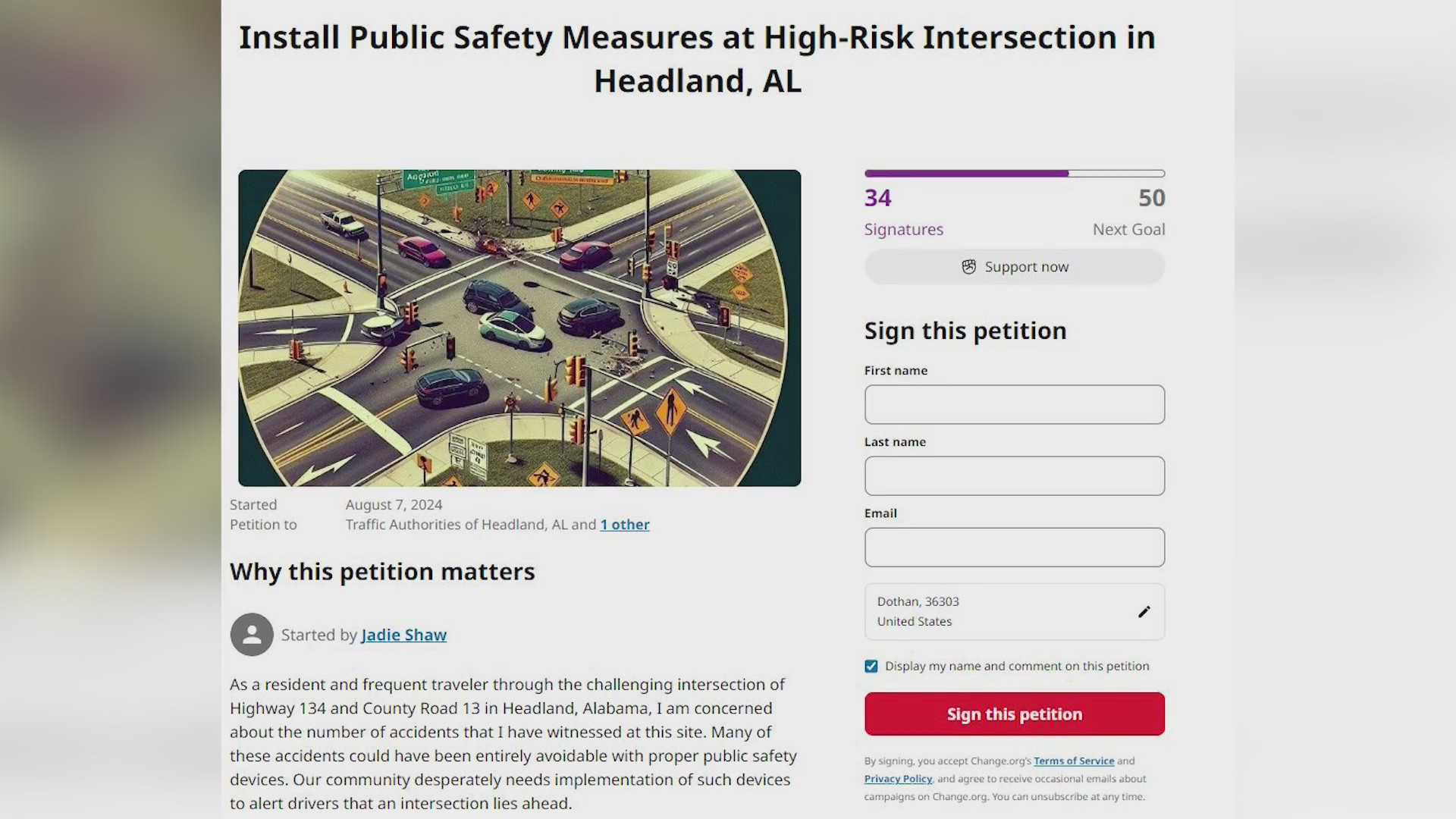The height and width of the screenshot is (819, 1456).
Task: Open the Terms of Service link
Action: [x=1074, y=761]
